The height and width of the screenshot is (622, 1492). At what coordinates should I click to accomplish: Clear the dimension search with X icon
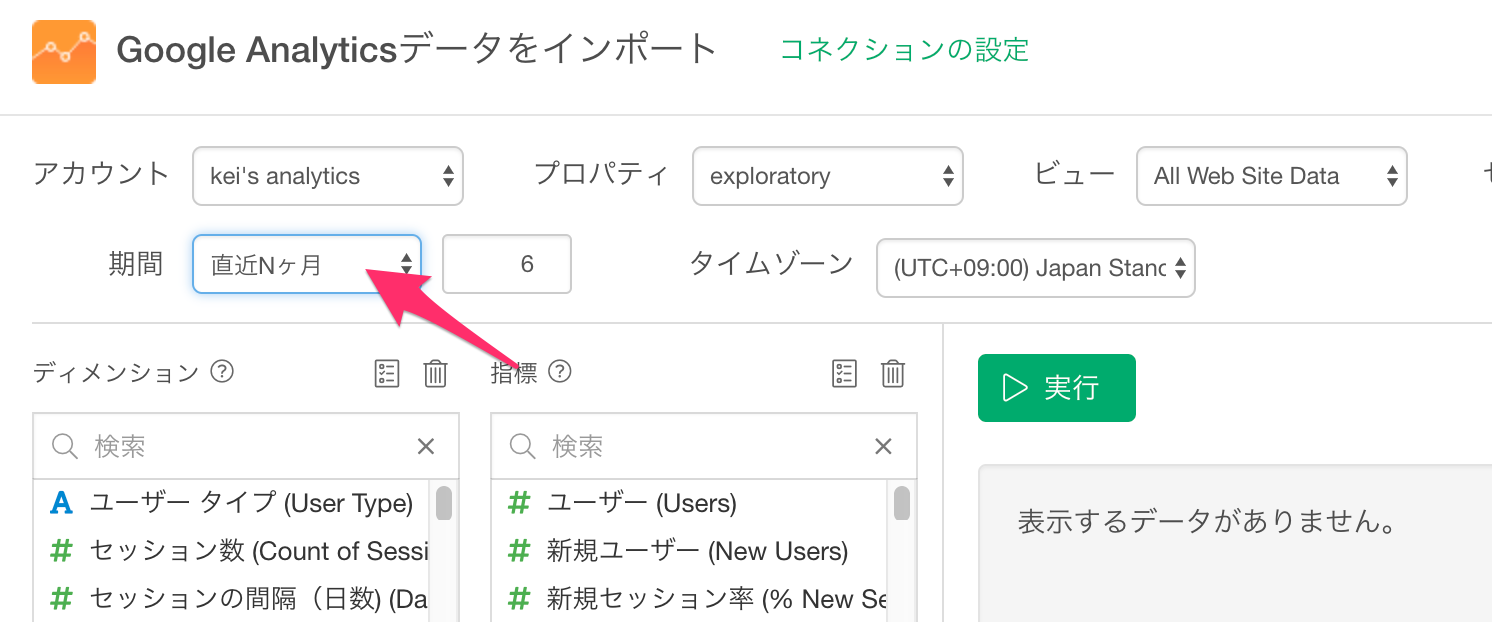click(x=426, y=446)
